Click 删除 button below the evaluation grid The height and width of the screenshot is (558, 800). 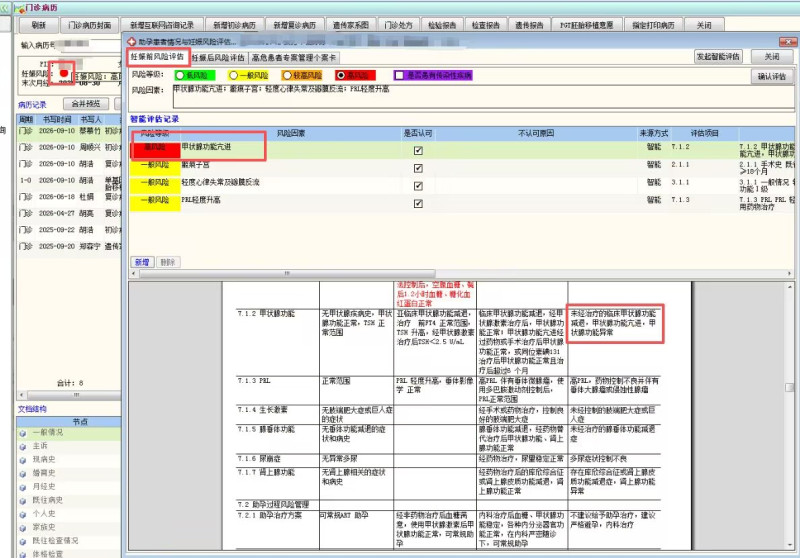coord(167,262)
